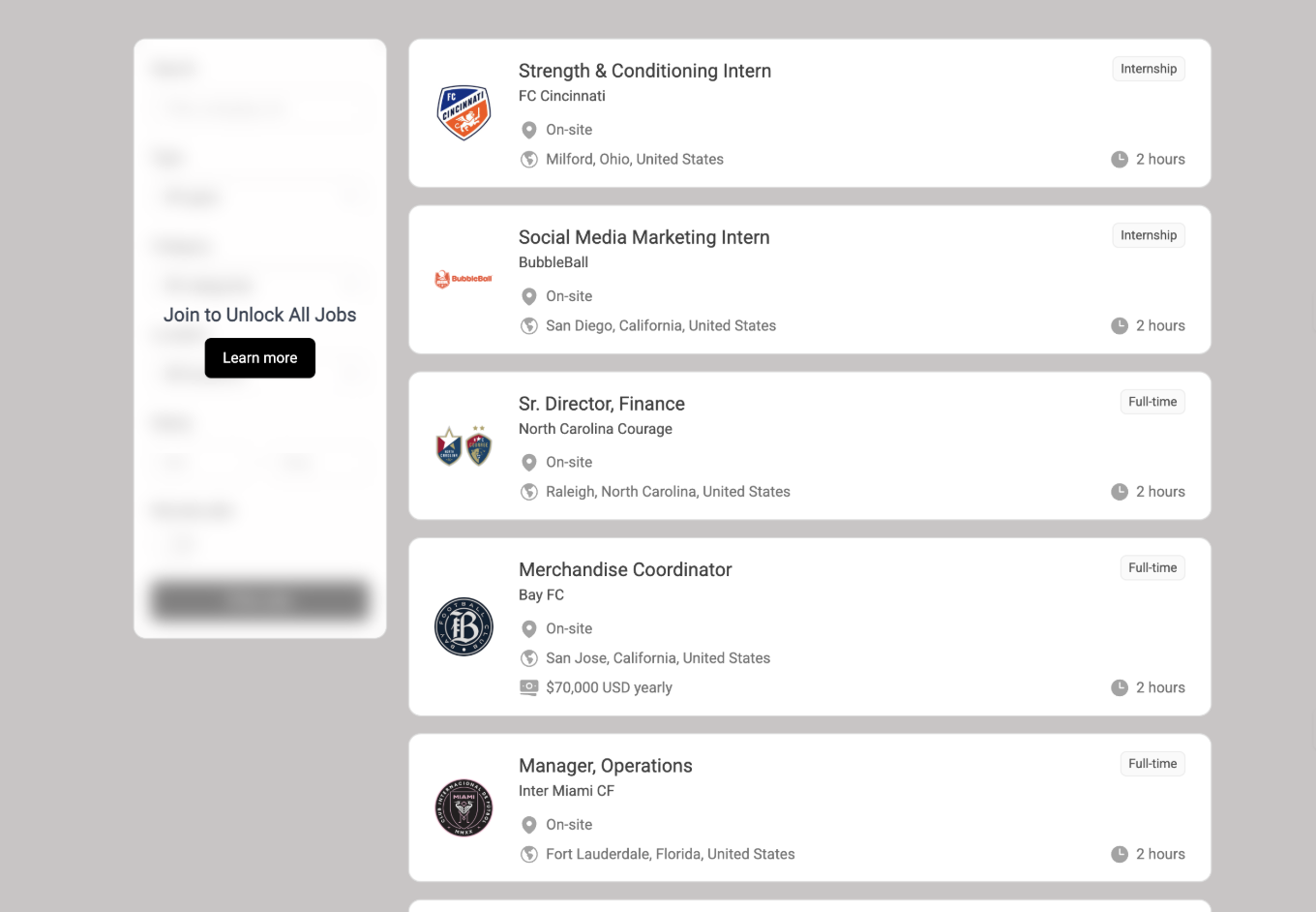Image resolution: width=1316 pixels, height=912 pixels.
Task: Click clock icon in Strength & Conditioning card
Action: pyautogui.click(x=1120, y=160)
